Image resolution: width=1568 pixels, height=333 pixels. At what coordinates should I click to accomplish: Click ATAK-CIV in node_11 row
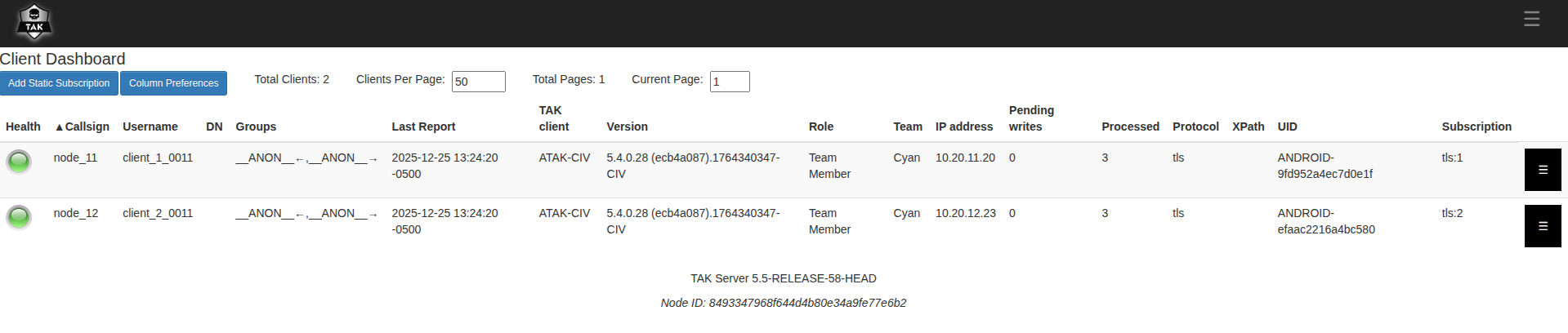coord(564,158)
